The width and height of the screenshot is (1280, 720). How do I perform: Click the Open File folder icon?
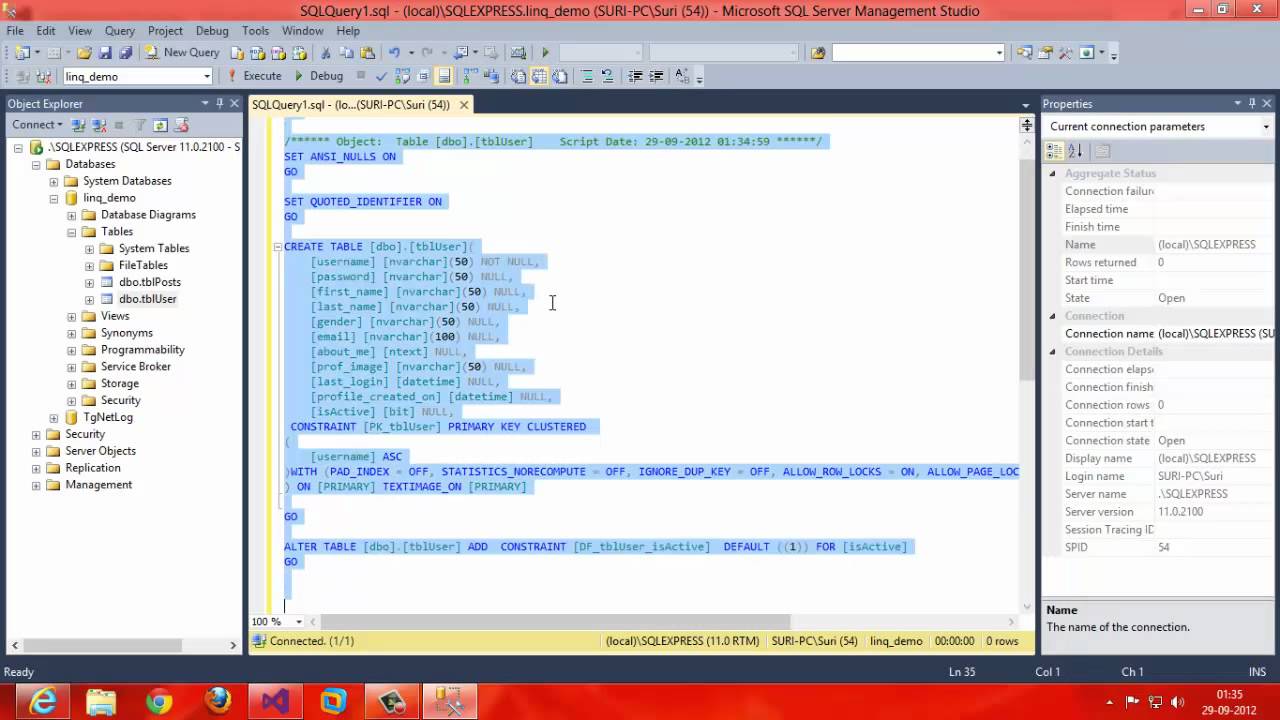coord(85,52)
